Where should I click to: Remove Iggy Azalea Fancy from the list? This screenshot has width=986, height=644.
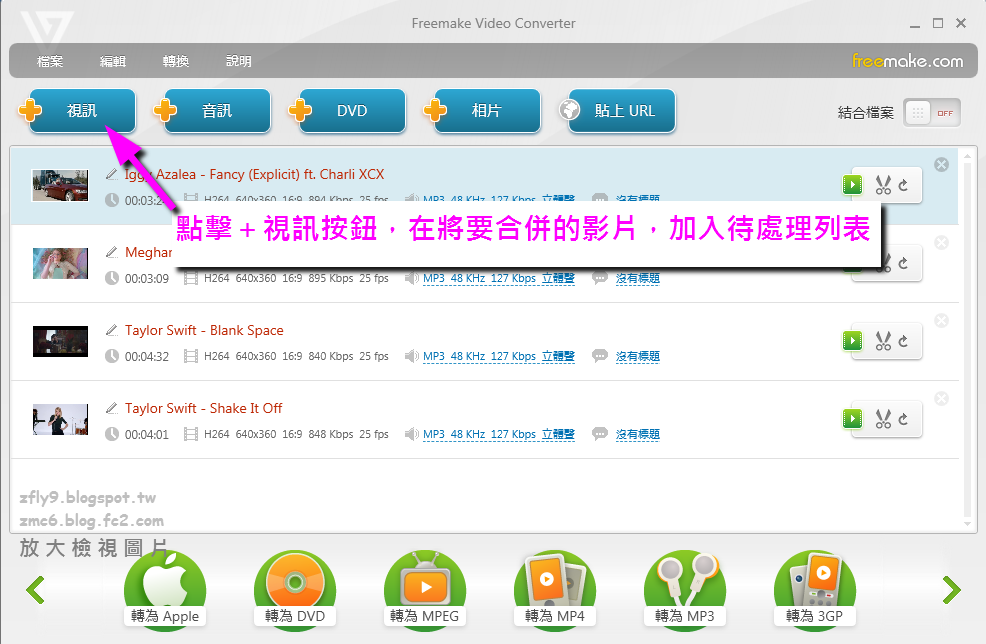coord(941,165)
